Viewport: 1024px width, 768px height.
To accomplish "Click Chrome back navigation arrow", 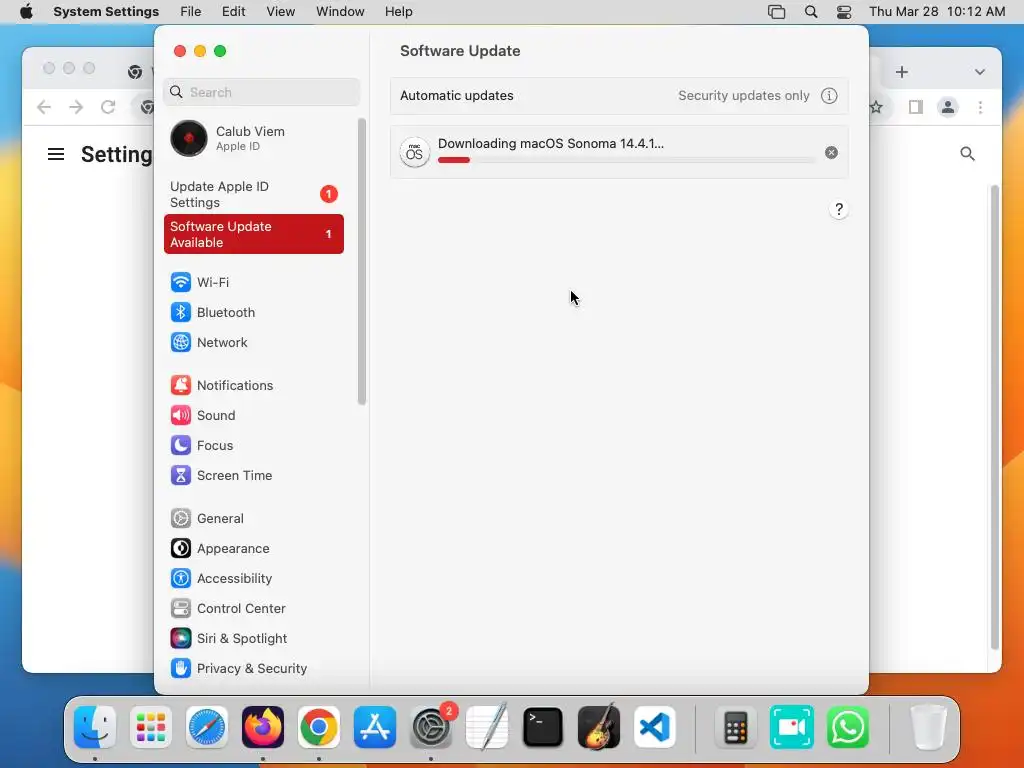I will [x=44, y=107].
